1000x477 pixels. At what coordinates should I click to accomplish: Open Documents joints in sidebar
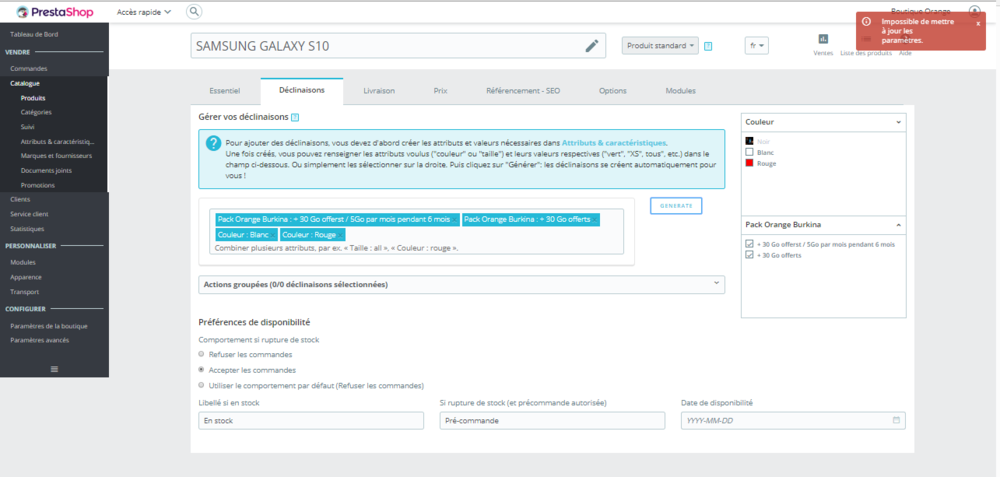point(46,171)
